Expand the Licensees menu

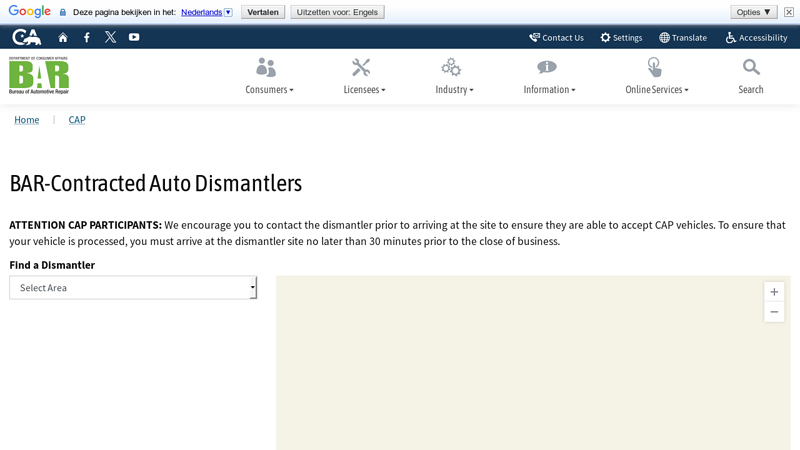[364, 76]
